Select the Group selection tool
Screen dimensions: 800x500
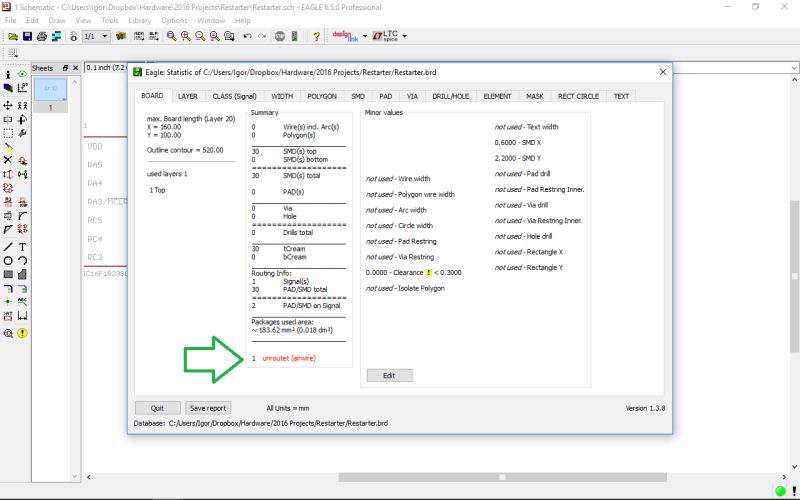[x=8, y=133]
